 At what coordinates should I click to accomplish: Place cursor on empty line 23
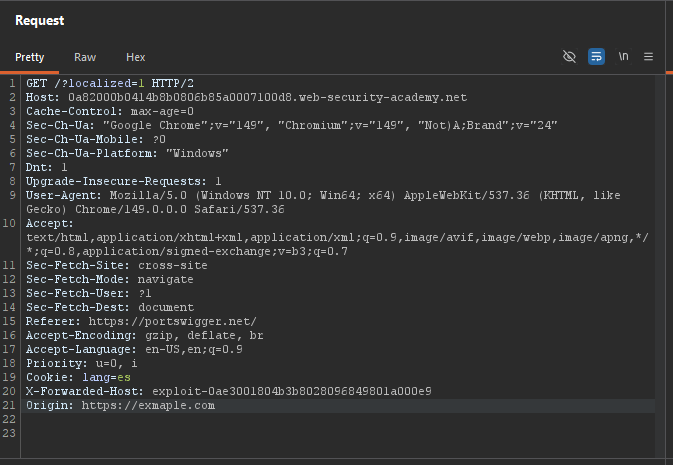point(338,434)
